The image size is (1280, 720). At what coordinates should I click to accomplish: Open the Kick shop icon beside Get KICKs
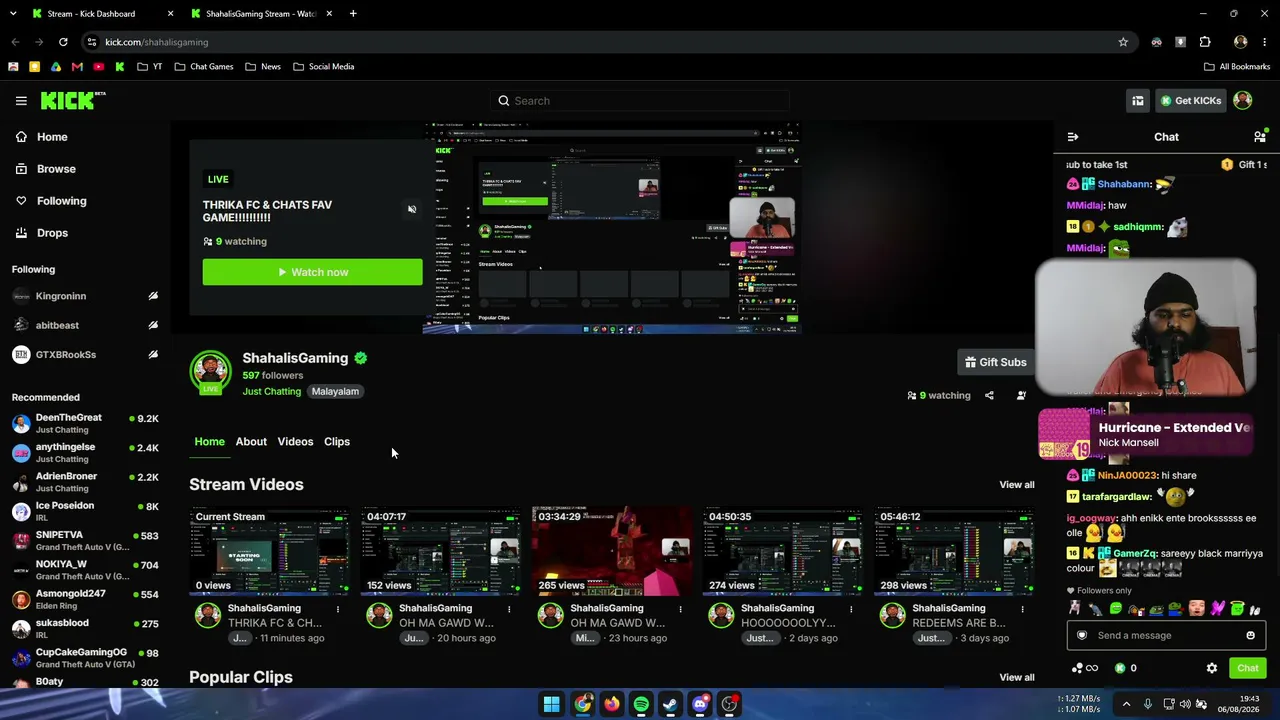(1138, 101)
